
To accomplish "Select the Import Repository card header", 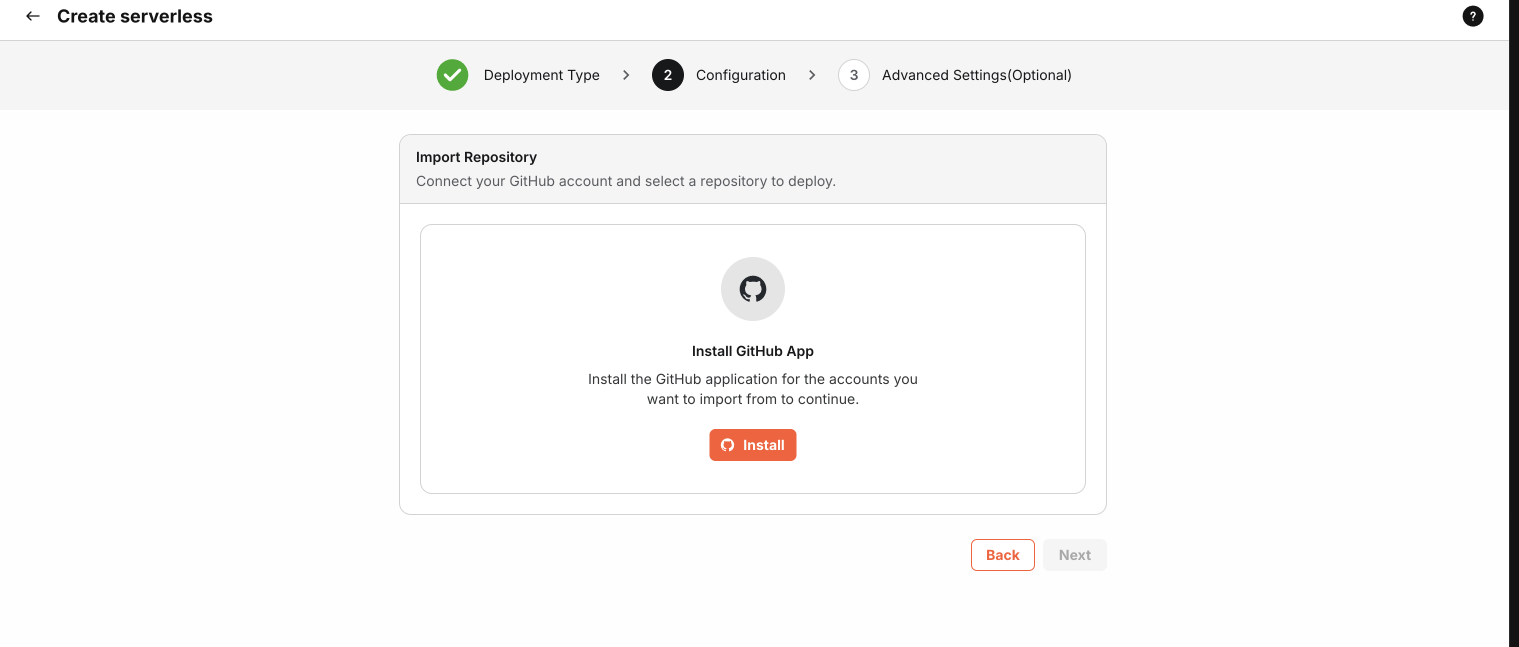I will (x=476, y=157).
